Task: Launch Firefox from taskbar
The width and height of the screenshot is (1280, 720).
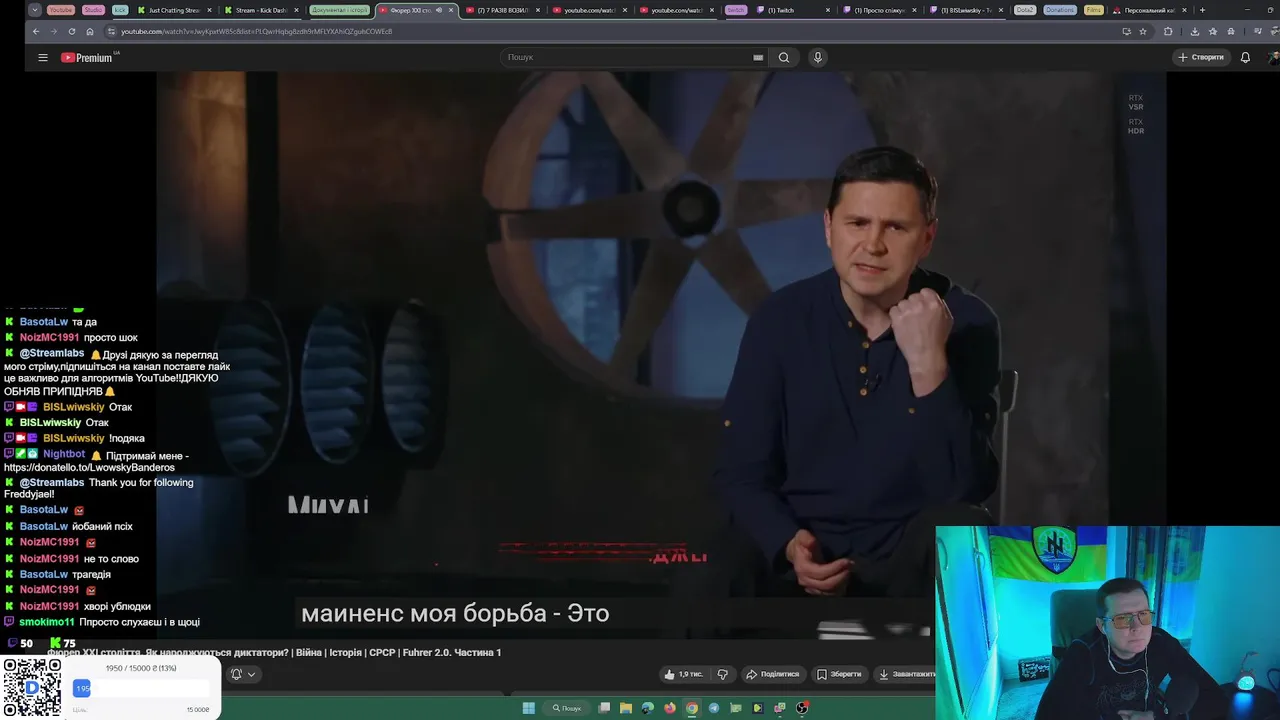Action: 670,708
